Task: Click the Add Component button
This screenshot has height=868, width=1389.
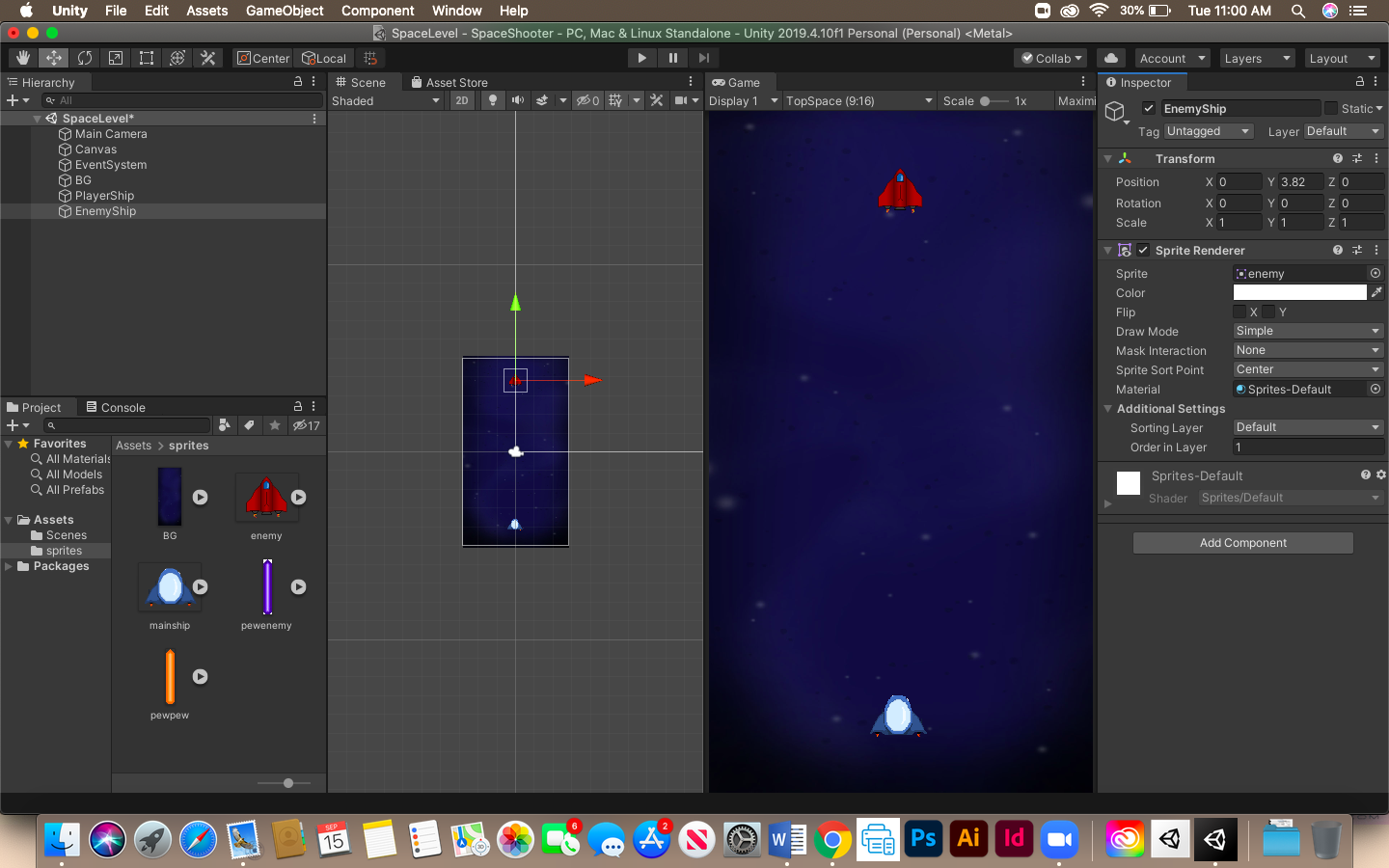Action: [x=1242, y=543]
